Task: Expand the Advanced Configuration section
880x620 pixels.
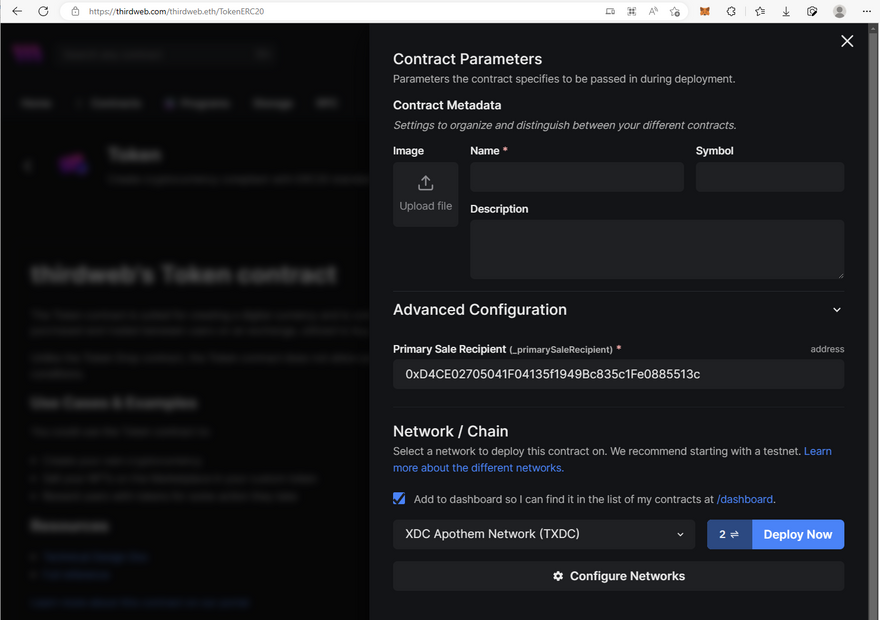Action: 837,310
